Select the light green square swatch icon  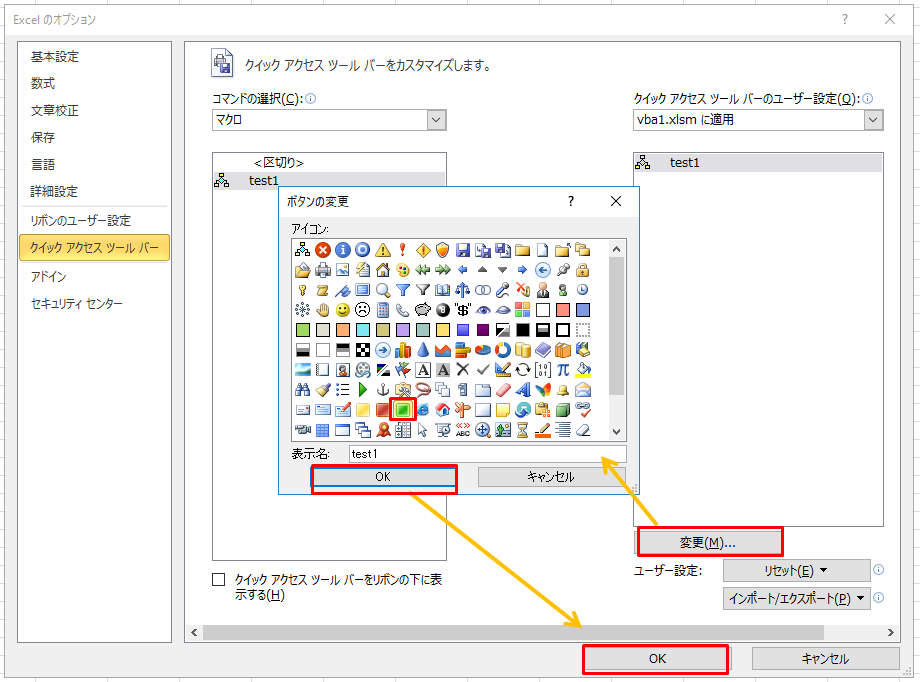303,330
